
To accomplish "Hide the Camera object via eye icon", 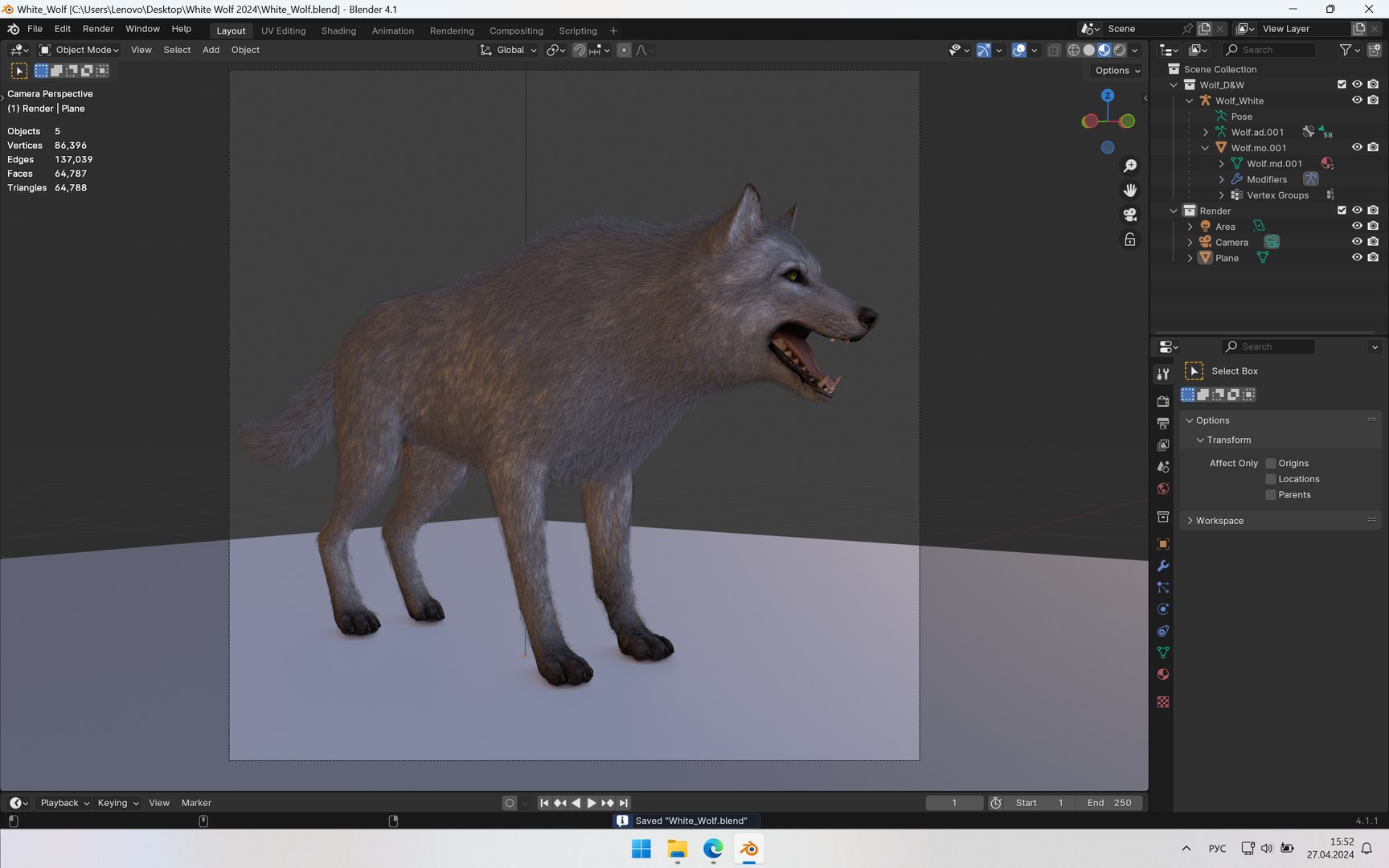I will click(1357, 242).
